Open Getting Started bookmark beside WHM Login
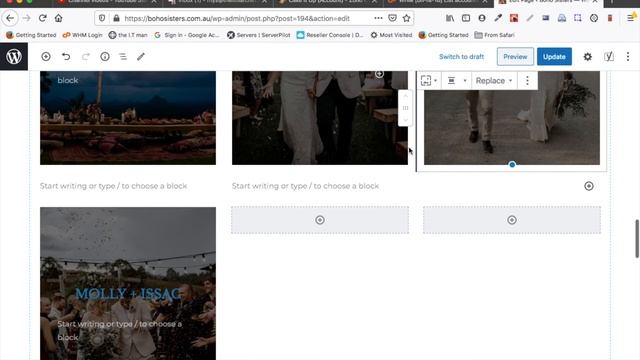Screen dimensions: 640x360 point(31,35)
